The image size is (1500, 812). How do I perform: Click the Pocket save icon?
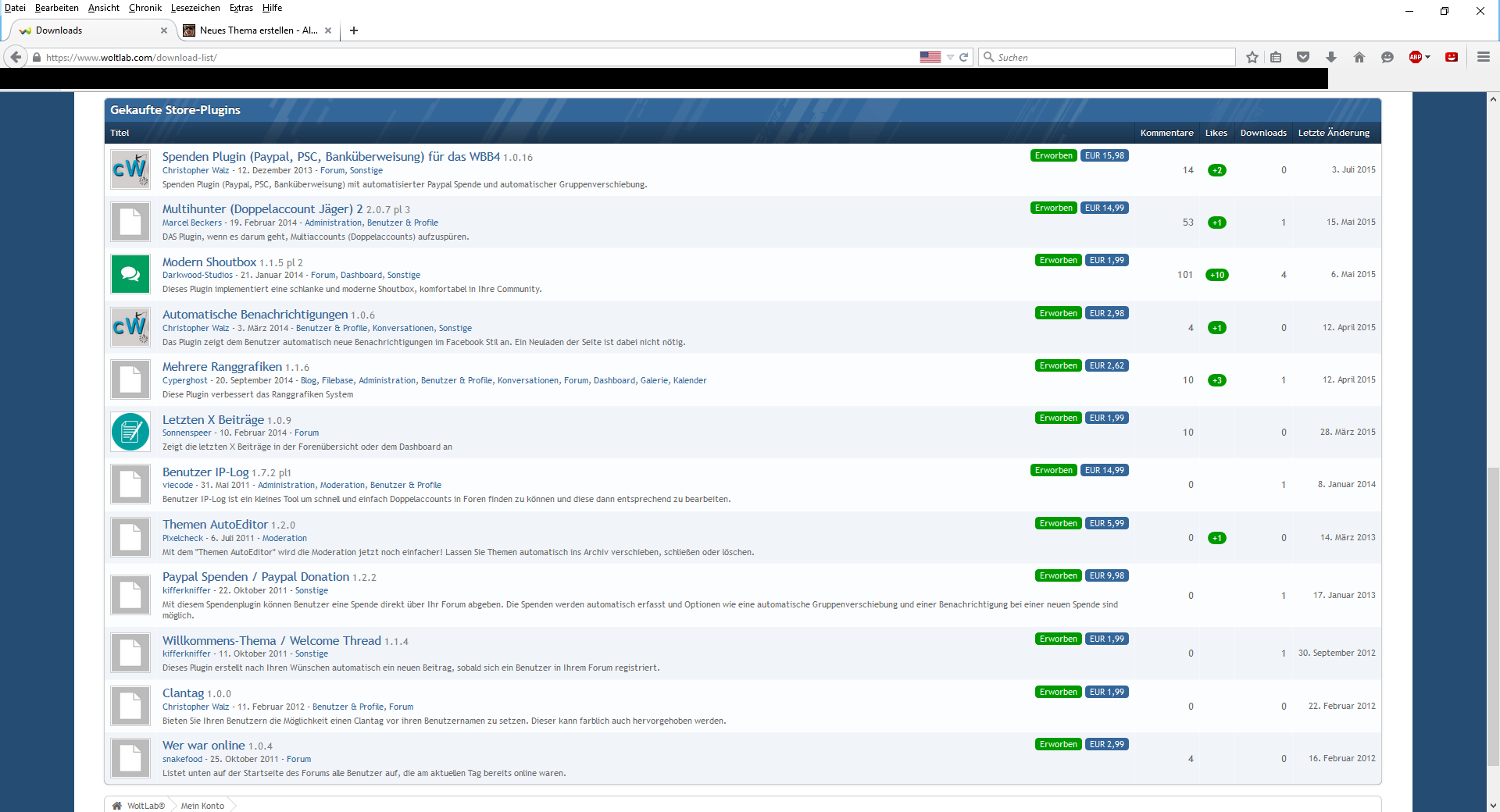(x=1303, y=57)
